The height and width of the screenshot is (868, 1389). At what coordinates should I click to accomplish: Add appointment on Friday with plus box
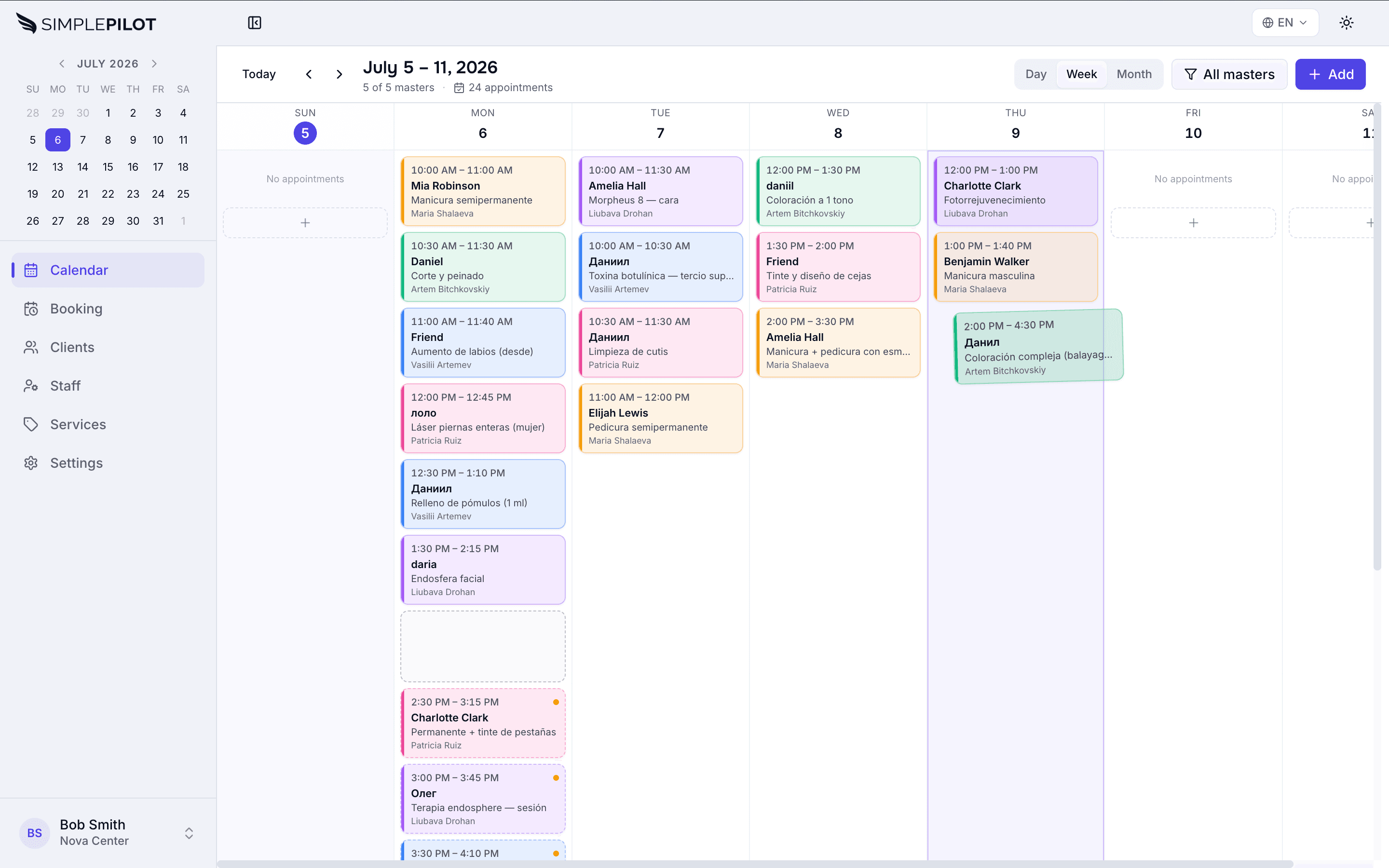[1193, 223]
